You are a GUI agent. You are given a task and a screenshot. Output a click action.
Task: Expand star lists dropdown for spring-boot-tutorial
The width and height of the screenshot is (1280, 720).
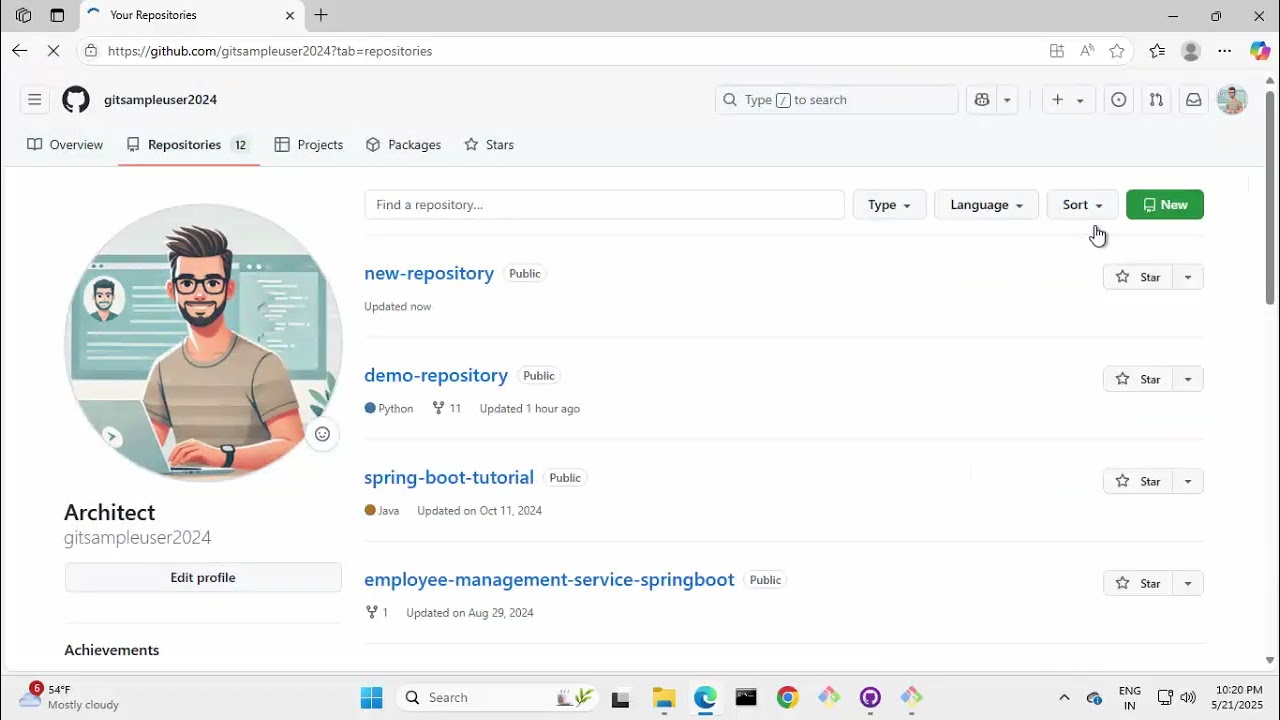click(x=1188, y=481)
